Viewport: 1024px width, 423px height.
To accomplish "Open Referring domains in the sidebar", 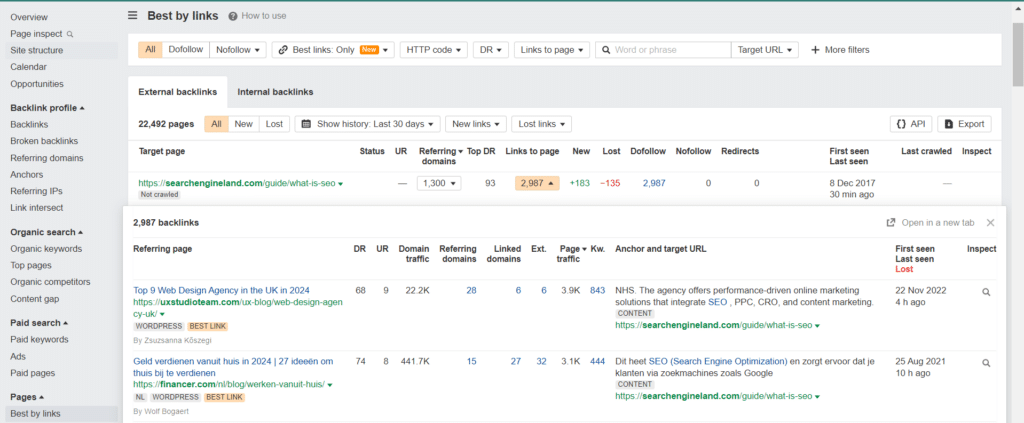I will click(47, 158).
